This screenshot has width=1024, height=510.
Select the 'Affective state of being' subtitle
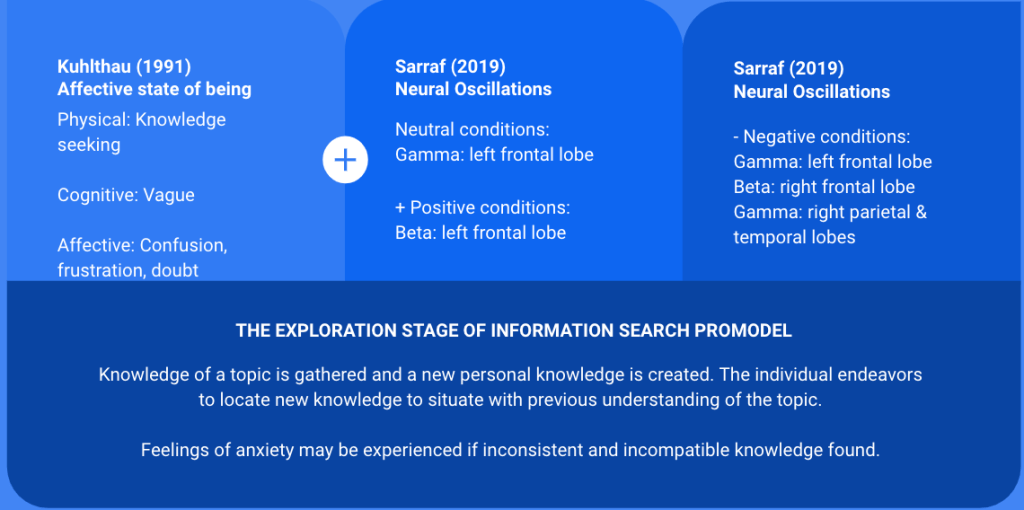pos(154,89)
